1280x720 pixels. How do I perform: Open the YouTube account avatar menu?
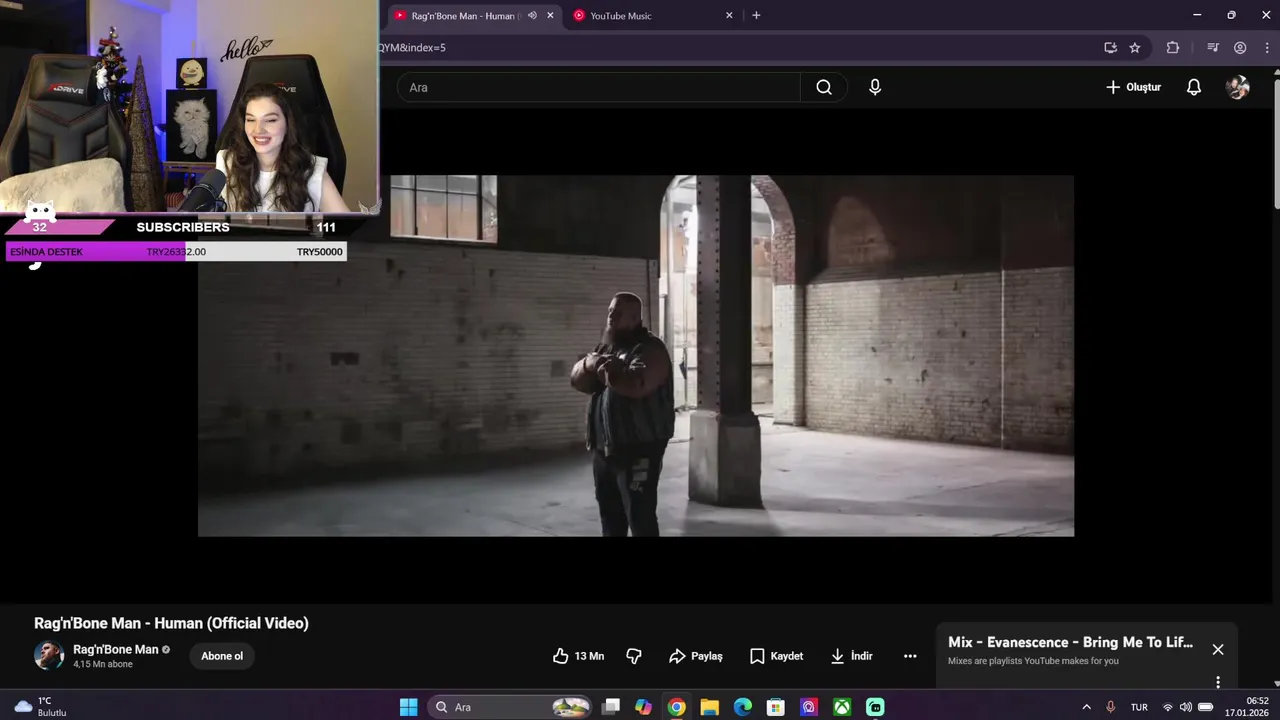click(1238, 87)
